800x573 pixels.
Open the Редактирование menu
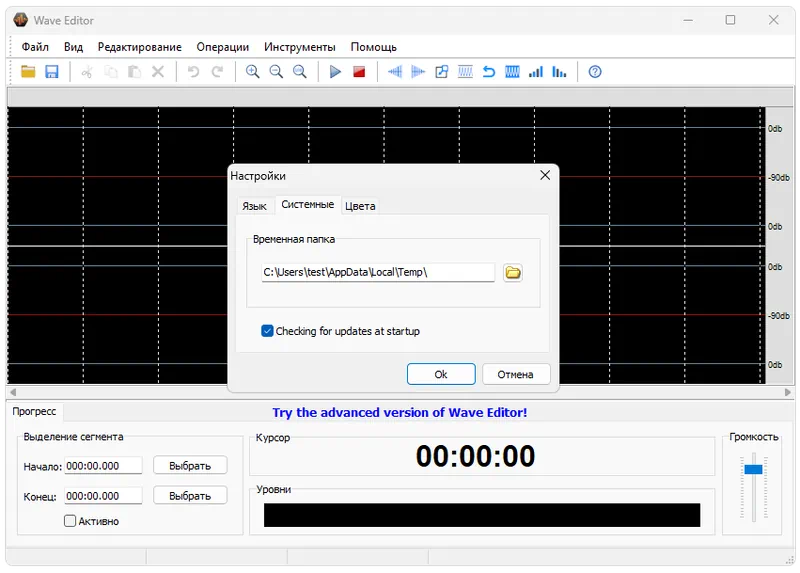(139, 47)
